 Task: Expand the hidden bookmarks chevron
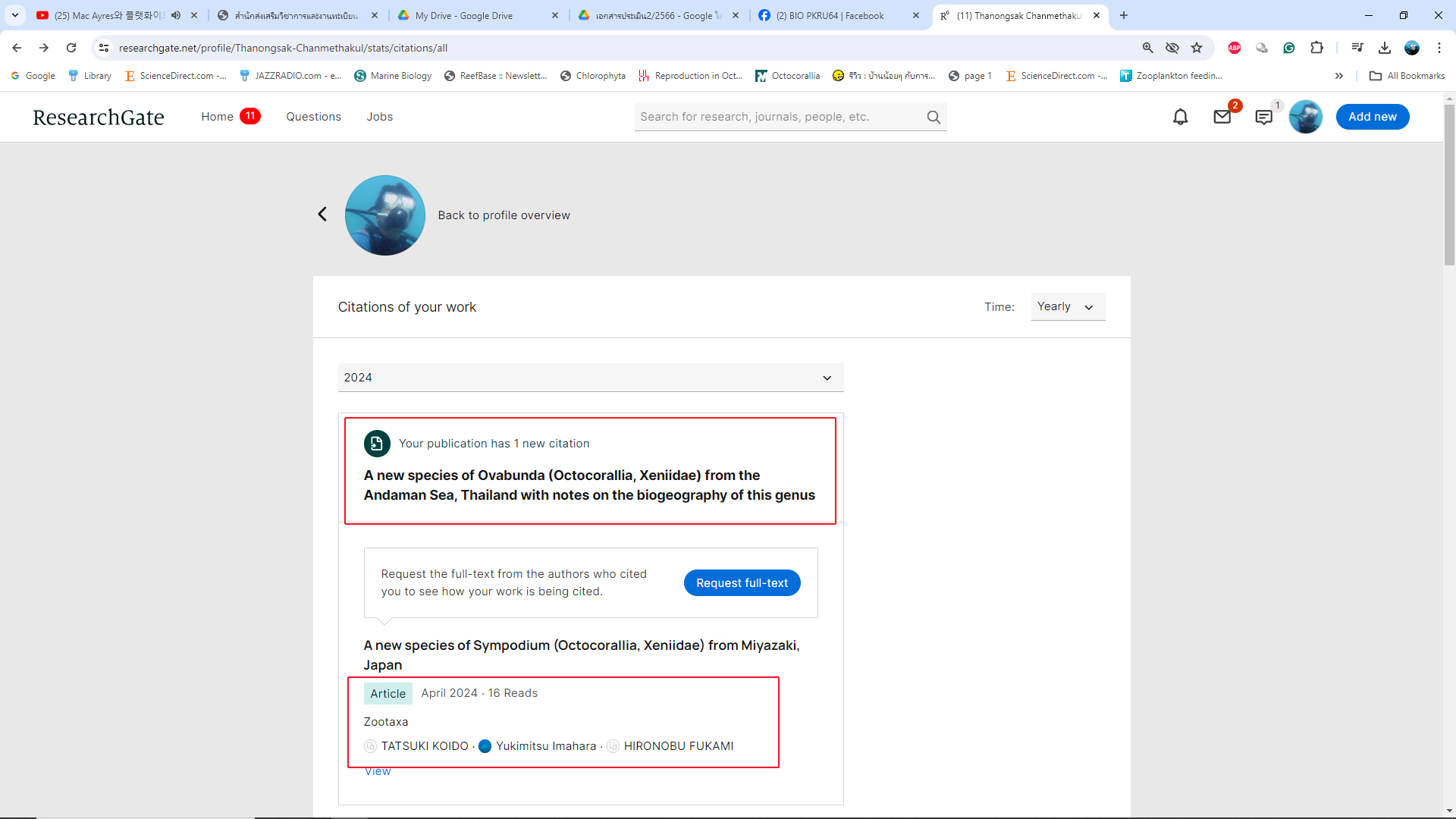pos(1339,76)
